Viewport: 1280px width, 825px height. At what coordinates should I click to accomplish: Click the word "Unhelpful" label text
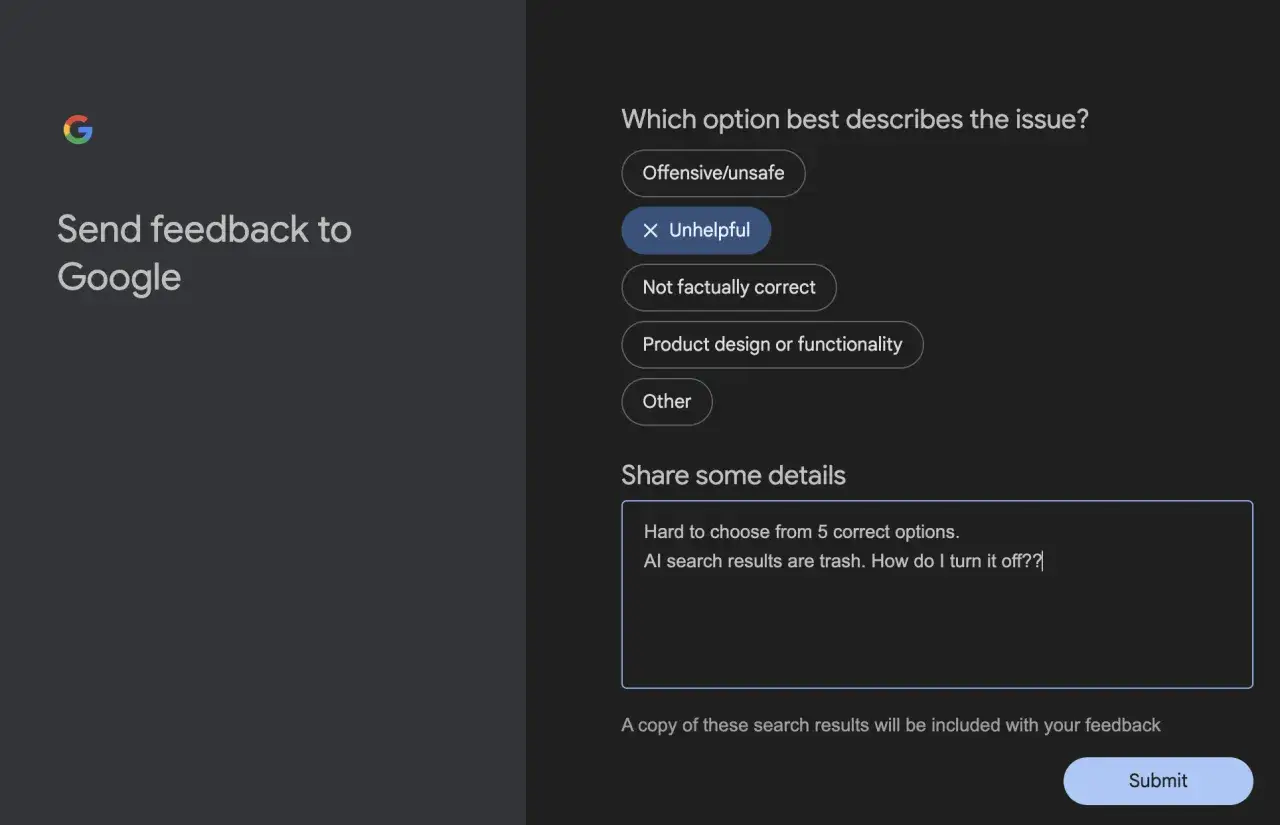coord(709,231)
